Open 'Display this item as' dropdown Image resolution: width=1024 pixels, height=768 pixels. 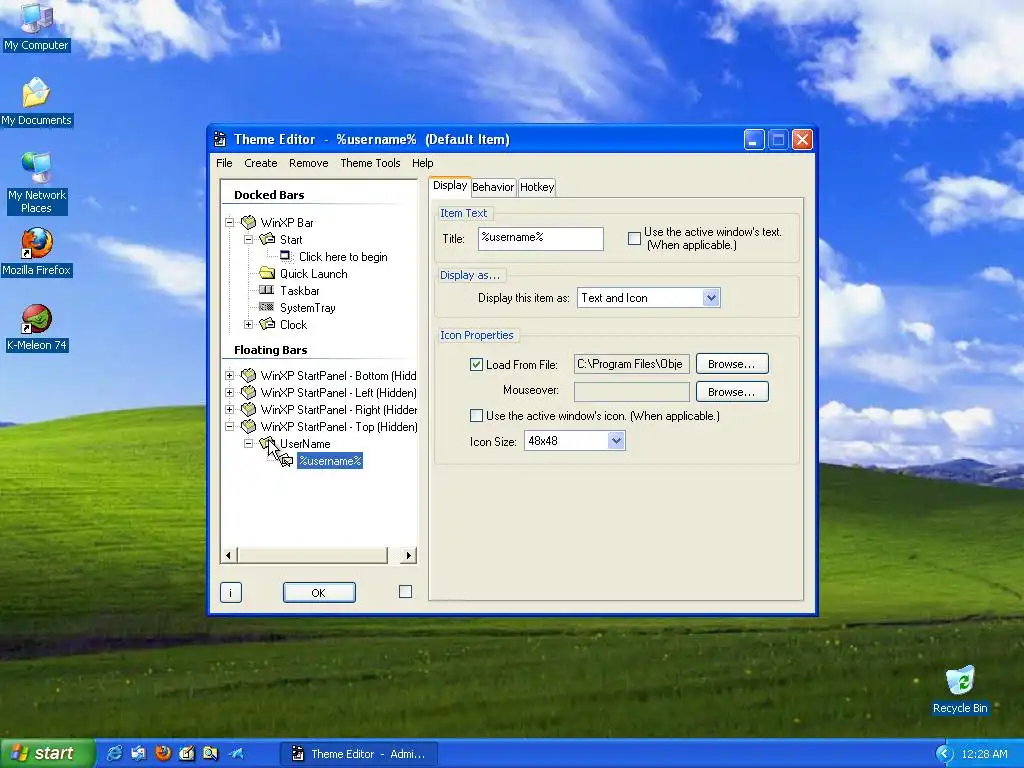(711, 298)
